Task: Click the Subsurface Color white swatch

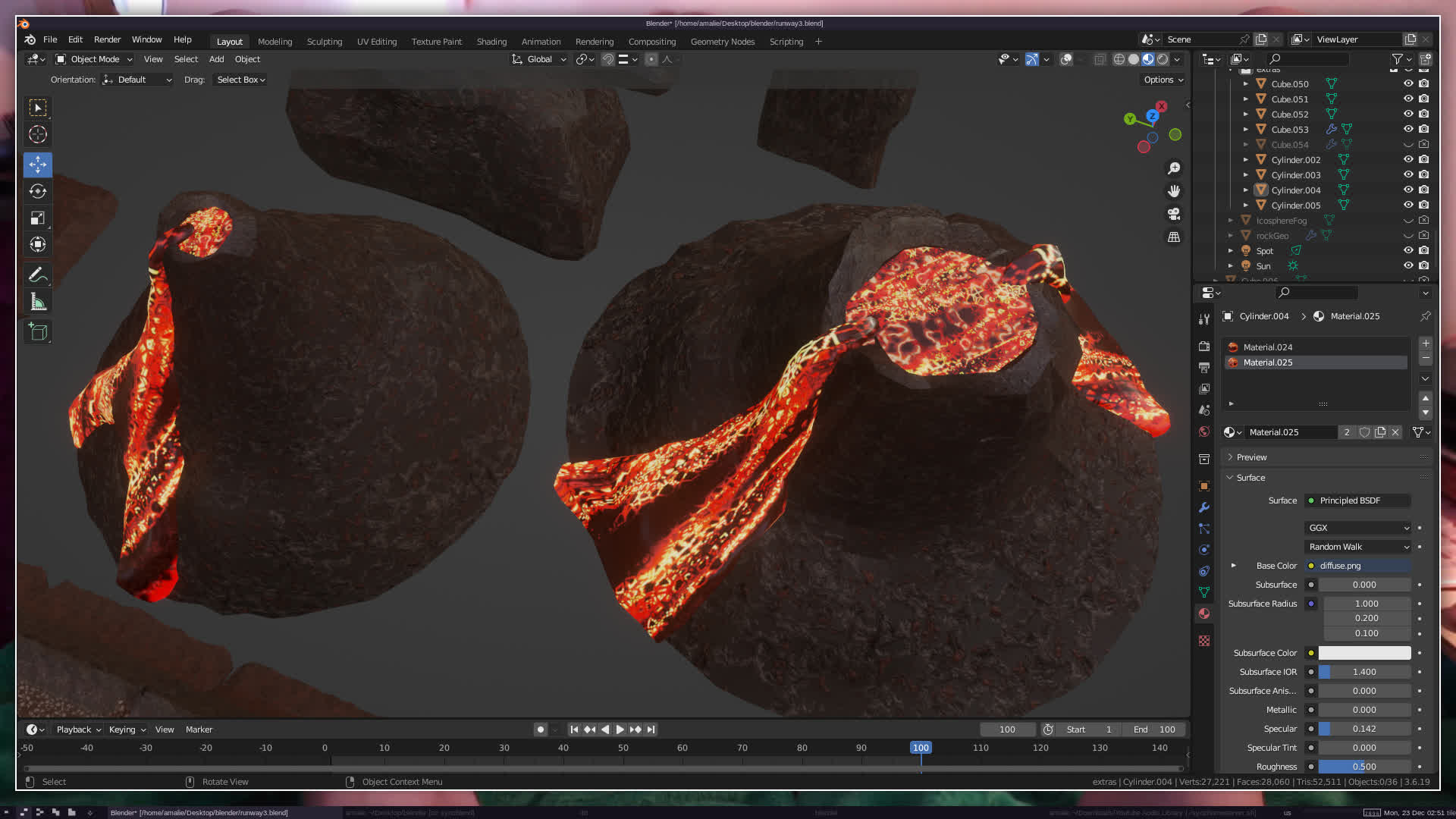Action: 1364,653
